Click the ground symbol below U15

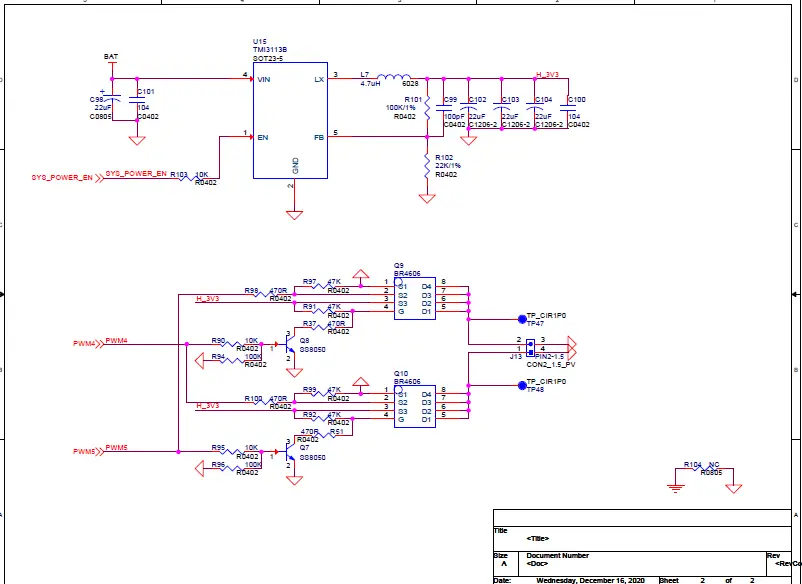pyautogui.click(x=295, y=212)
